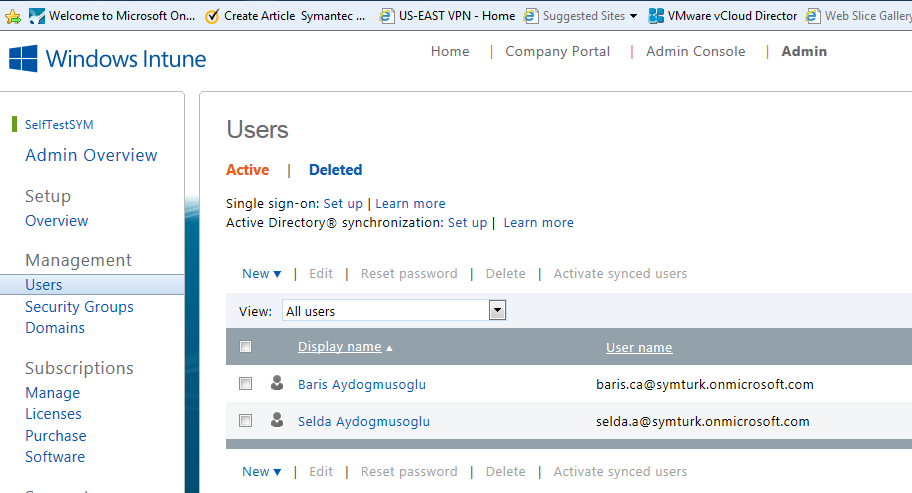Open Domains in sidebar
912x493 pixels.
55,328
